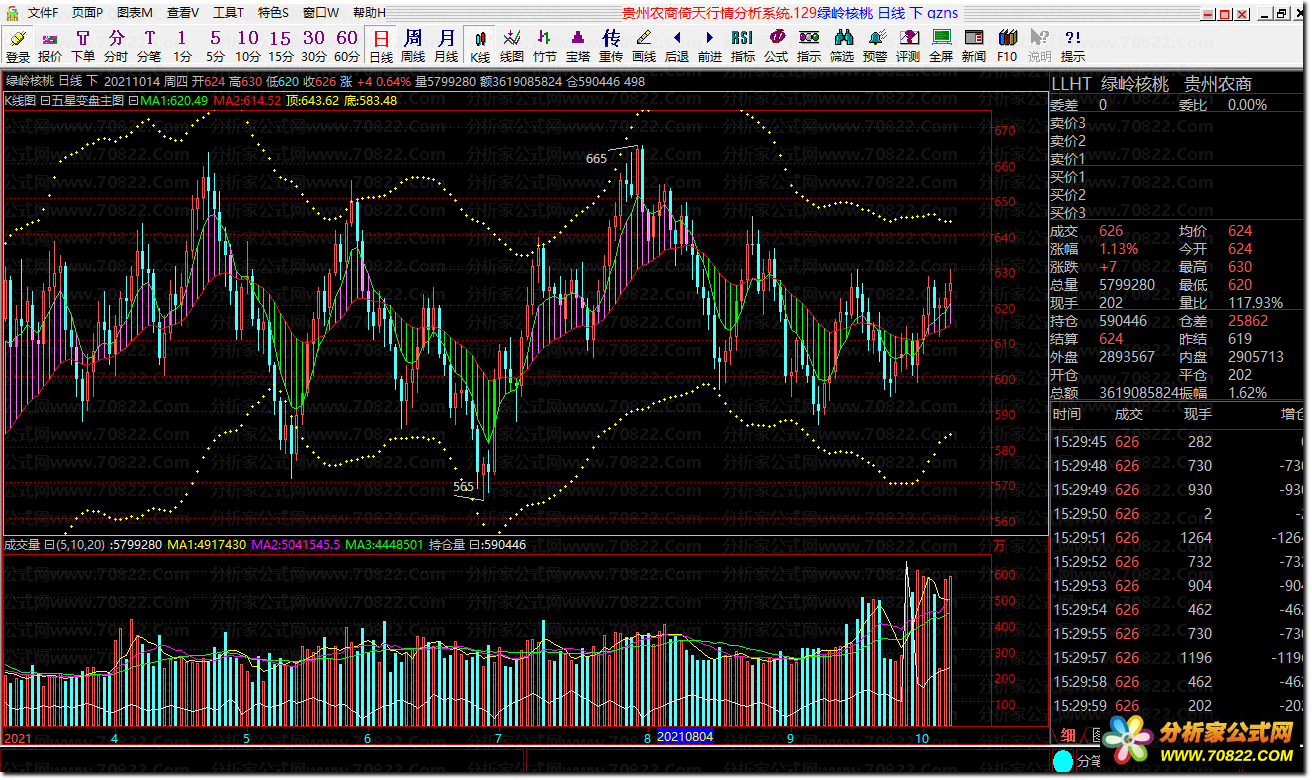Screen dimensions: 1312x780
Task: Switch to the 月线 monthly chart
Action: [x=446, y=45]
